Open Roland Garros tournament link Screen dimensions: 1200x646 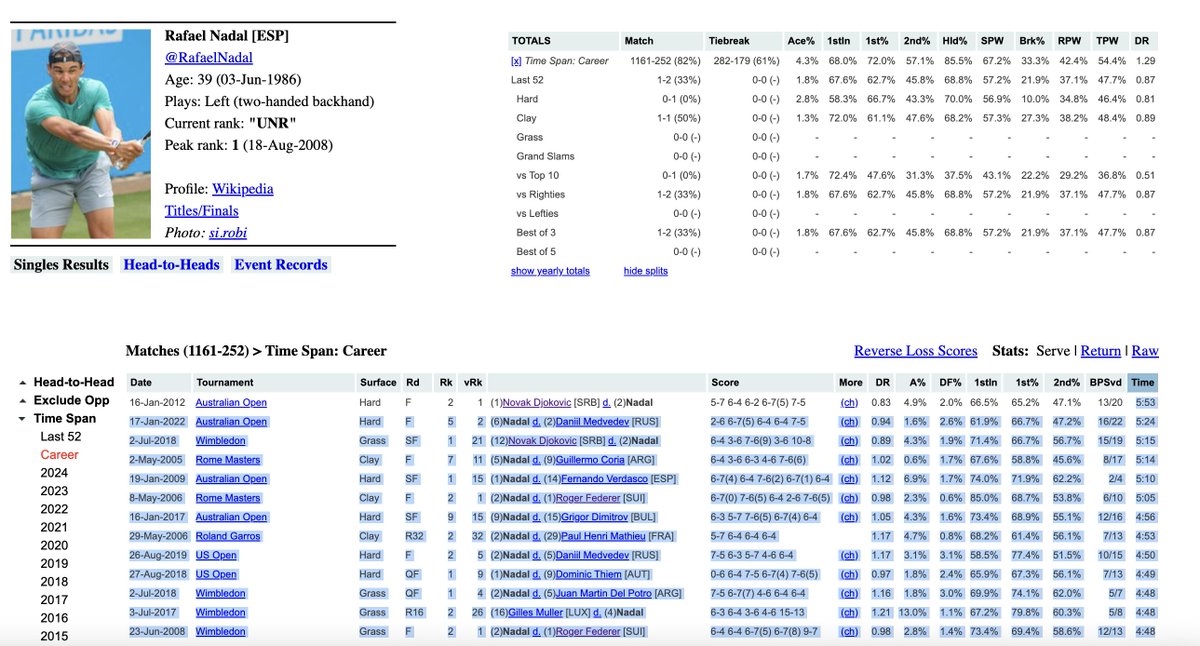point(229,536)
